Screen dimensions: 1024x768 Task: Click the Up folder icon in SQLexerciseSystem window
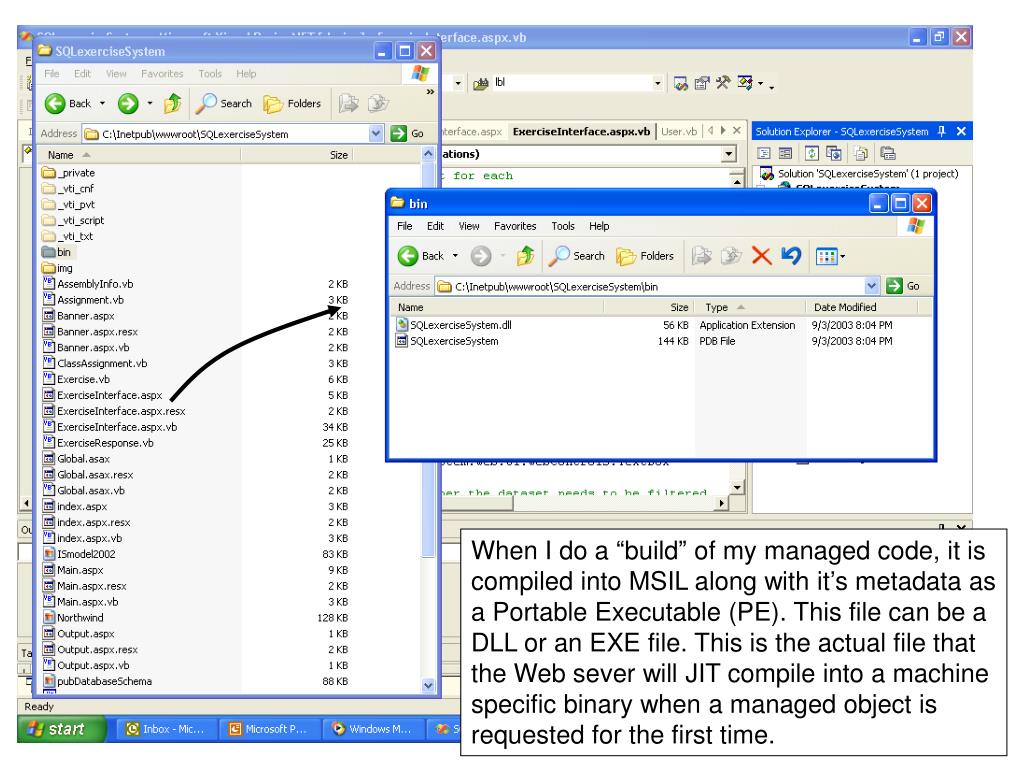172,103
